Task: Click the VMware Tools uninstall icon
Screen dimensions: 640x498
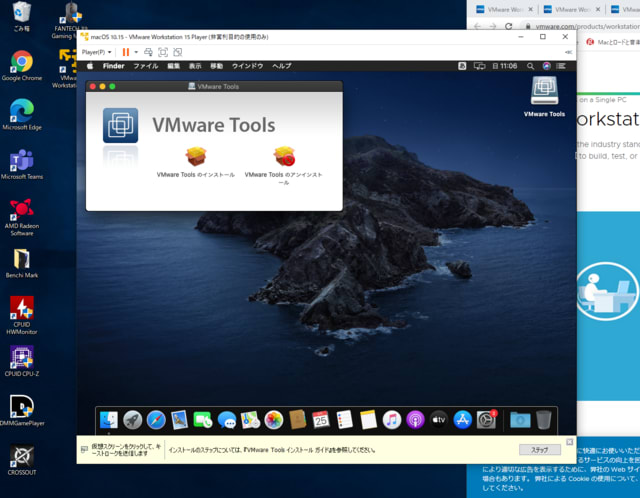Action: click(x=284, y=157)
